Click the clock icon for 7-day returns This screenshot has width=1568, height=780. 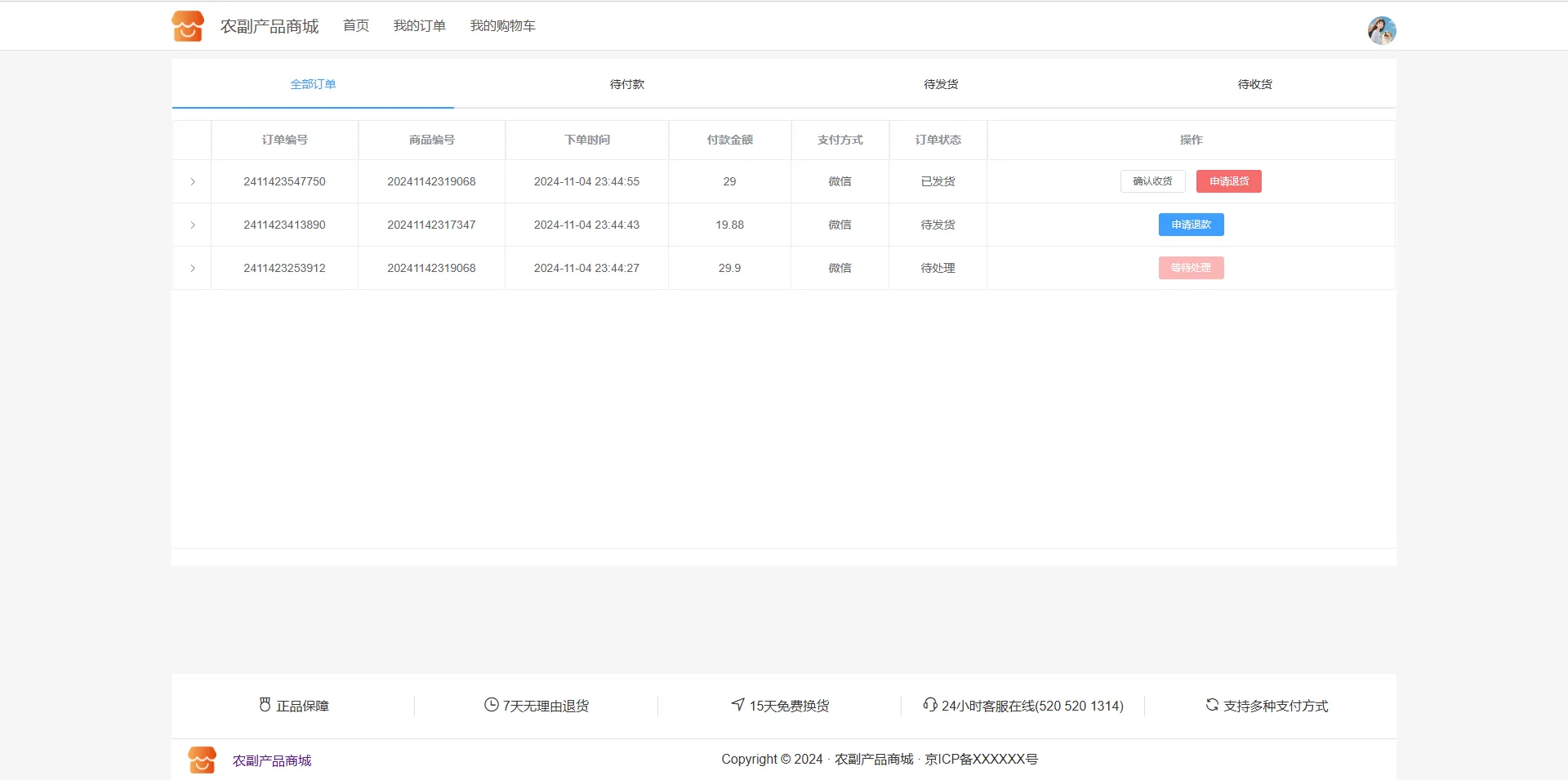tap(491, 705)
